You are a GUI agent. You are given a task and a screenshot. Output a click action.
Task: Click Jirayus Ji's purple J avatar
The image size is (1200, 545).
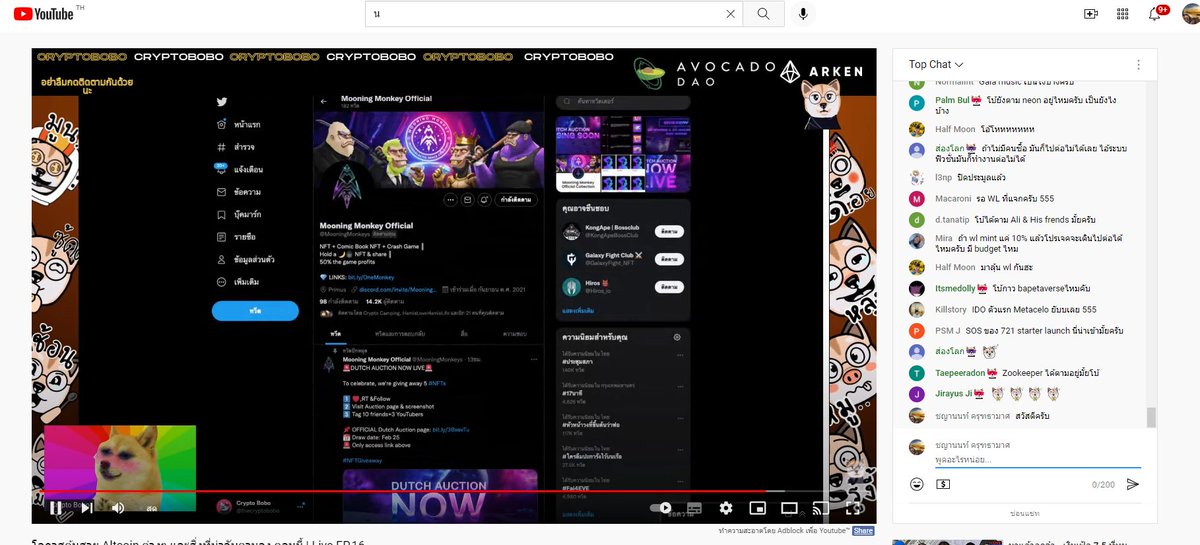coord(916,393)
